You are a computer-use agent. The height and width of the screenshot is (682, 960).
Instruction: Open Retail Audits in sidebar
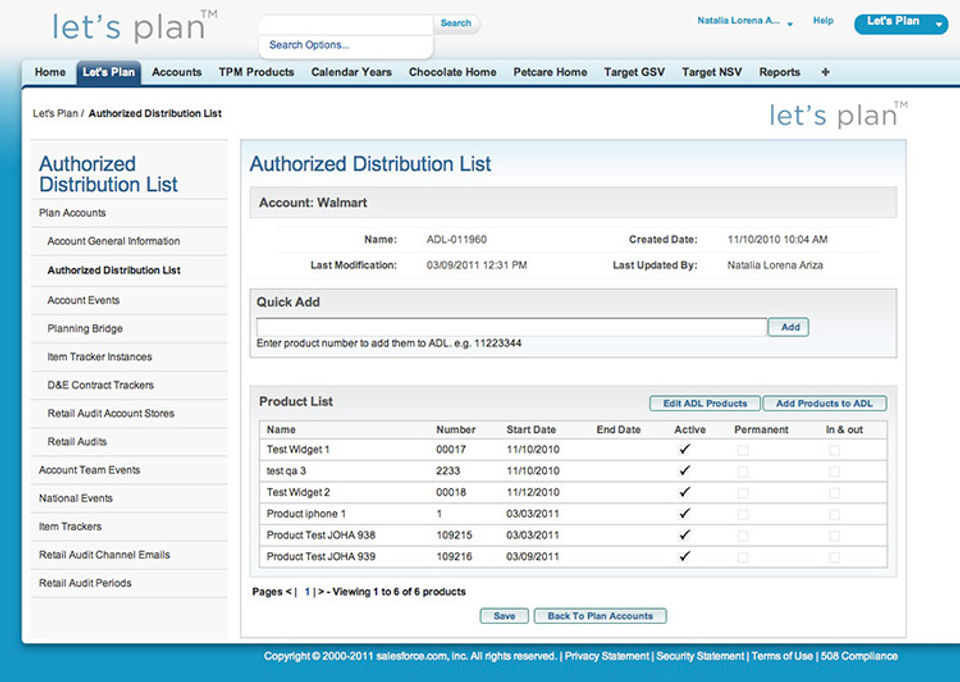[x=77, y=441]
